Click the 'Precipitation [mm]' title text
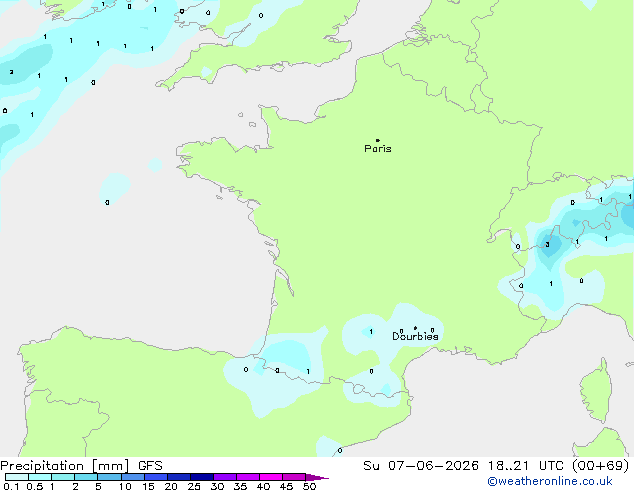The width and height of the screenshot is (634, 490). point(64,466)
